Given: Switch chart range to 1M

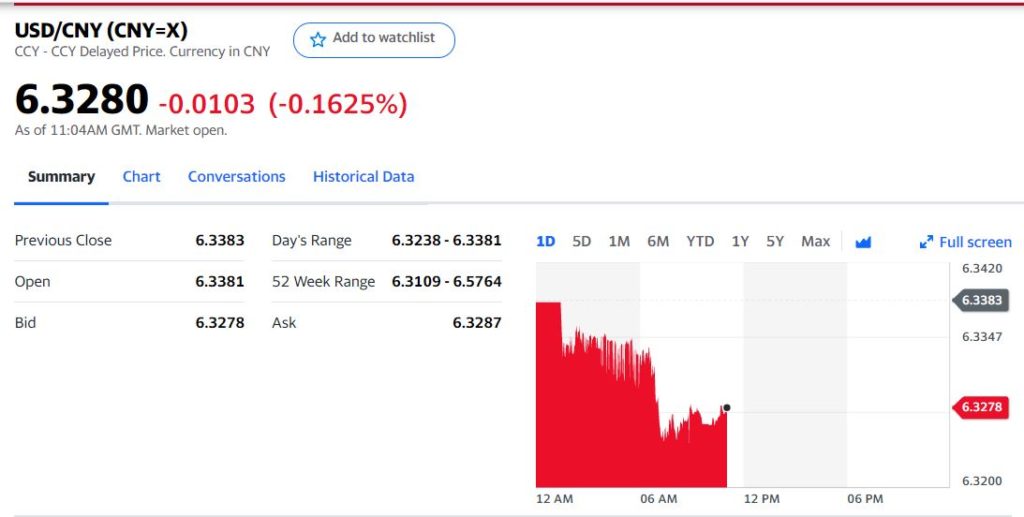Looking at the screenshot, I should (x=619, y=241).
